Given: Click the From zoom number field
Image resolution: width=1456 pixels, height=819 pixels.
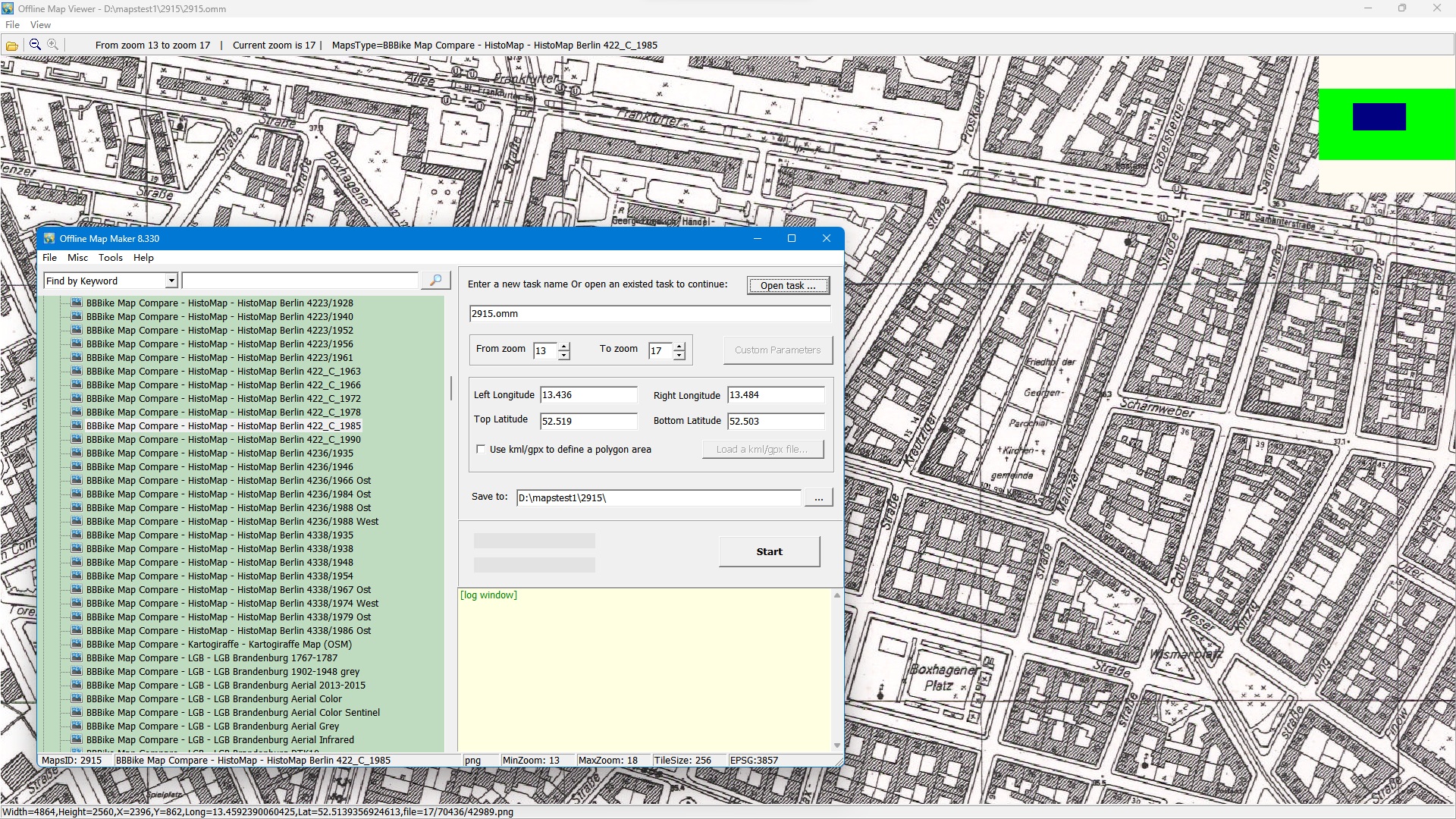Looking at the screenshot, I should coord(545,350).
